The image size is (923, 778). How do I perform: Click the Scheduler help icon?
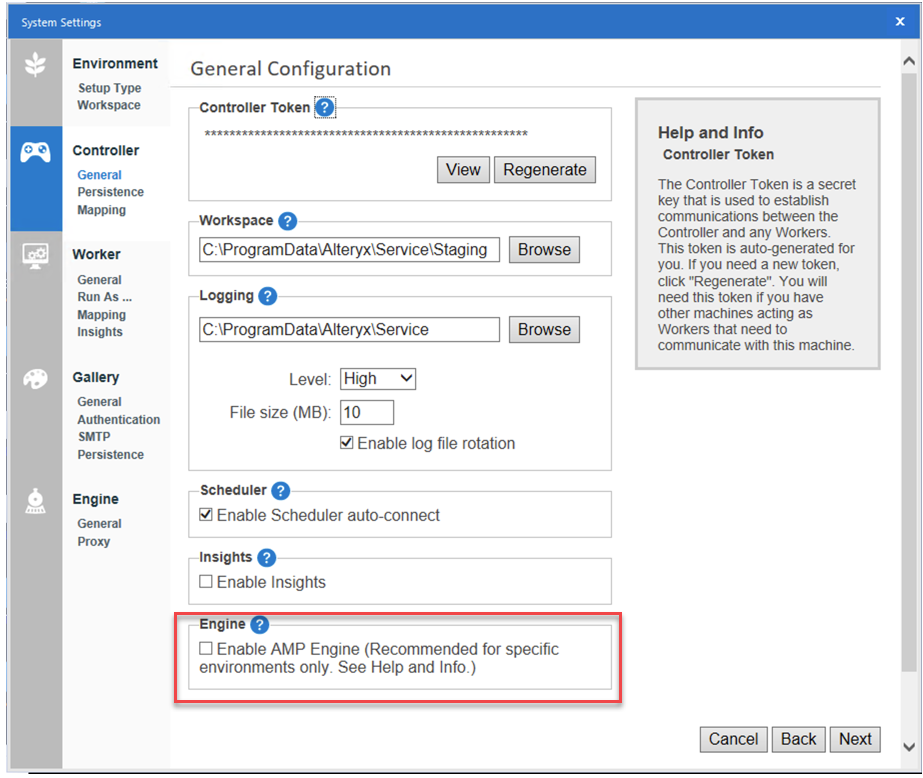point(280,491)
